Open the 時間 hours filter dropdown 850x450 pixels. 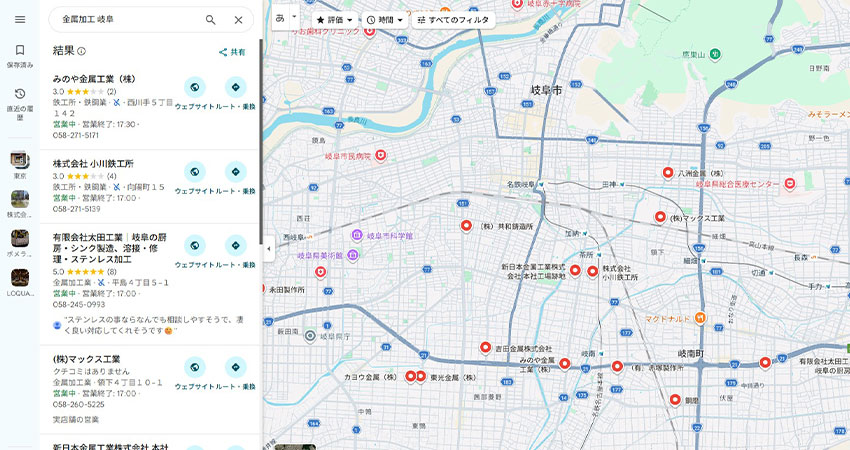pyautogui.click(x=384, y=20)
